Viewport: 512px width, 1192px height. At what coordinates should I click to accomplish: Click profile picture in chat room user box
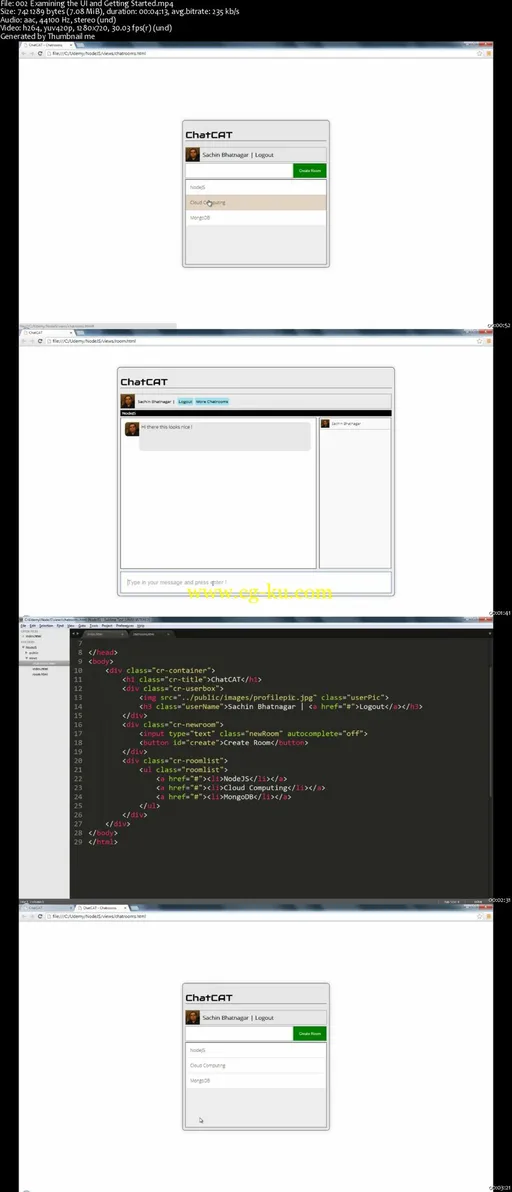128,401
